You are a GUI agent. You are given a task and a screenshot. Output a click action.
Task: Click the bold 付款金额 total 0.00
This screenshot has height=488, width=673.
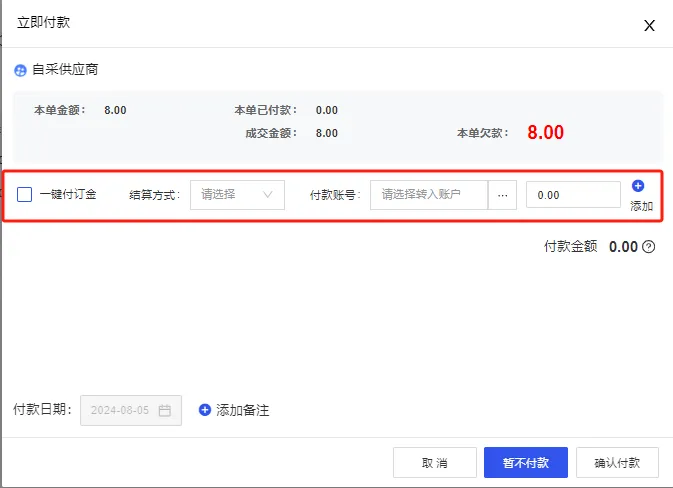point(623,247)
